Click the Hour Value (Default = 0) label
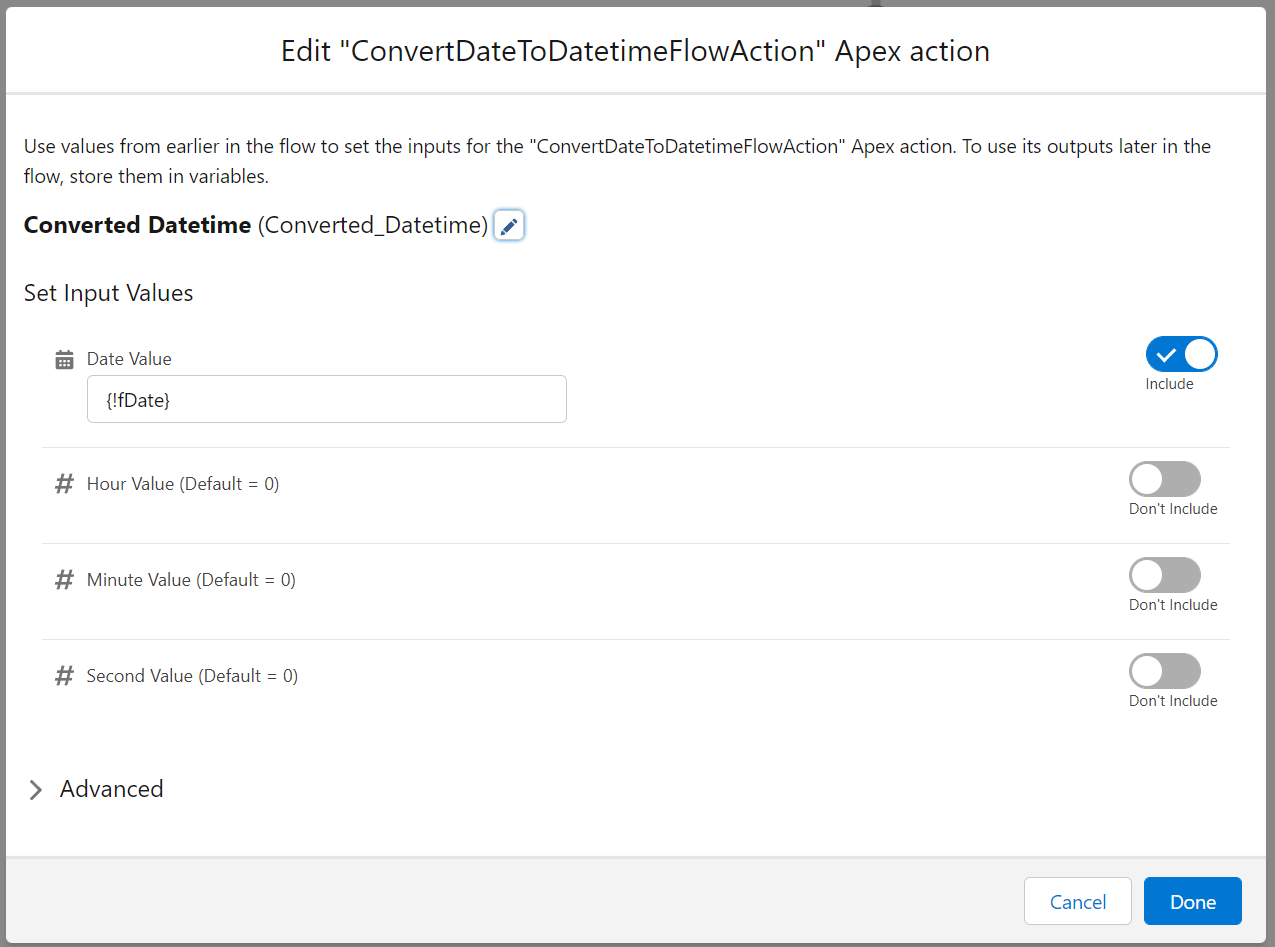The height and width of the screenshot is (947, 1275). 182,483
